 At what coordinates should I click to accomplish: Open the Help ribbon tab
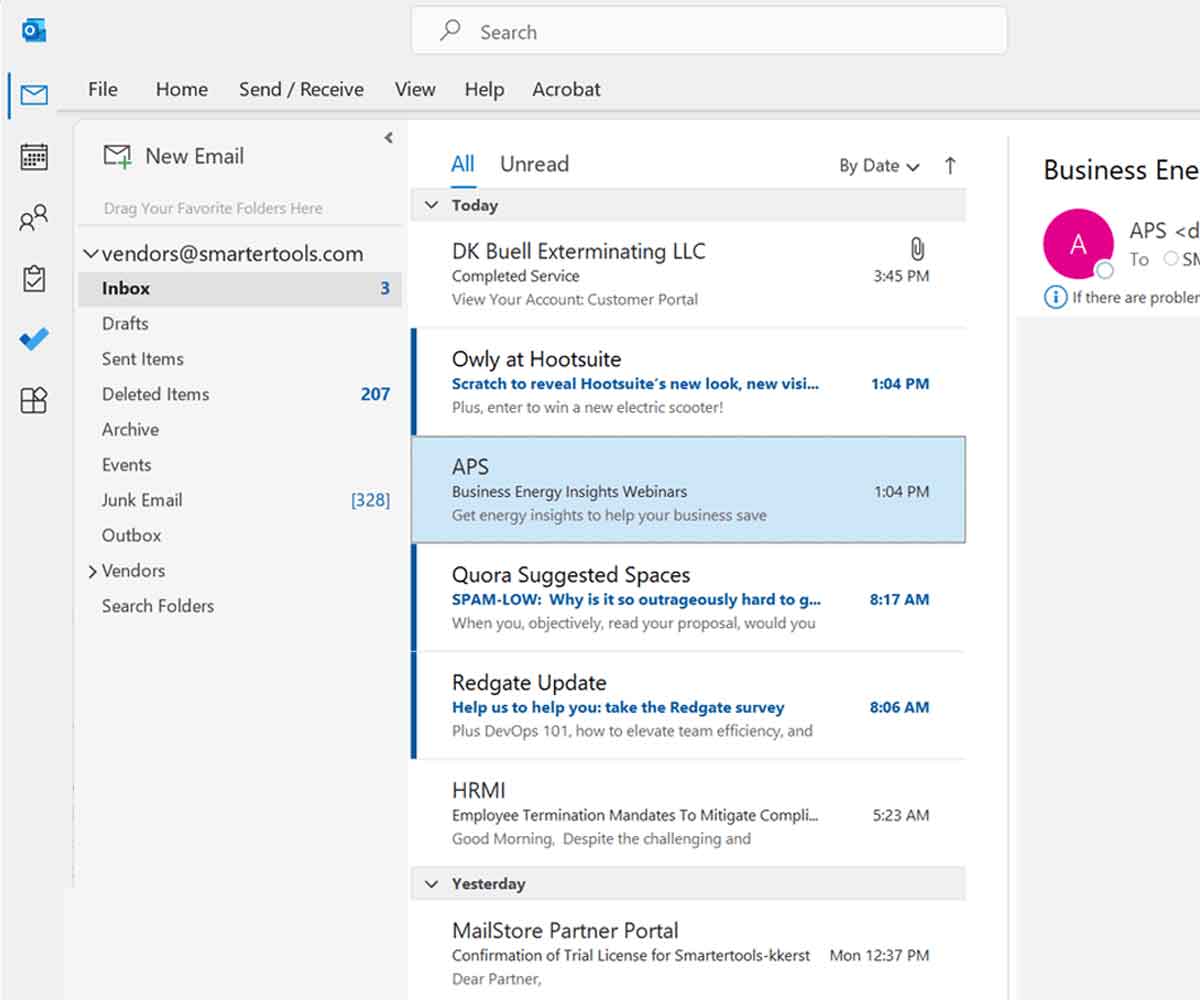tap(484, 89)
